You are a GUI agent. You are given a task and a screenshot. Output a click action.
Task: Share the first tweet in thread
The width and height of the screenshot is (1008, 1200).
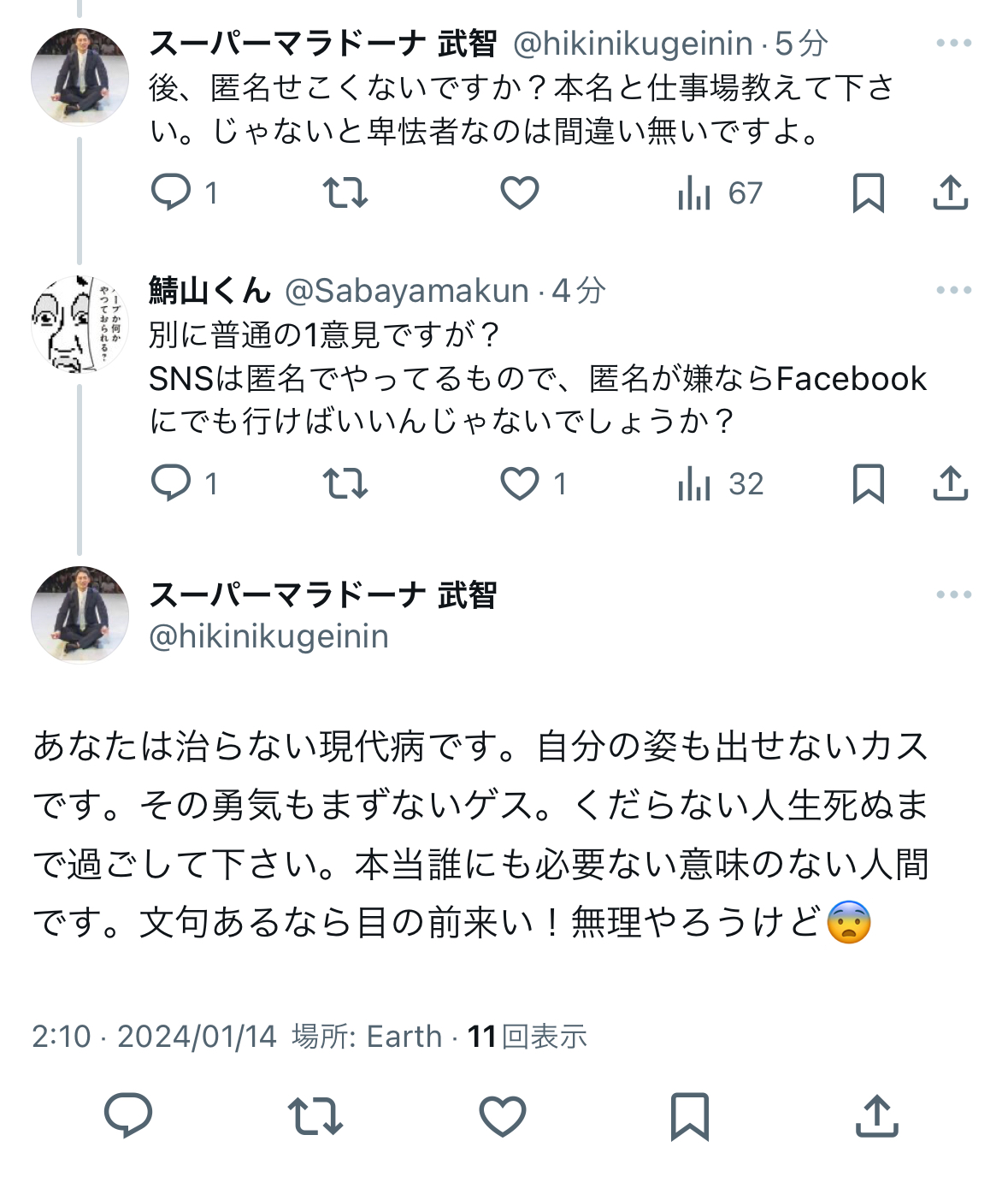click(950, 192)
